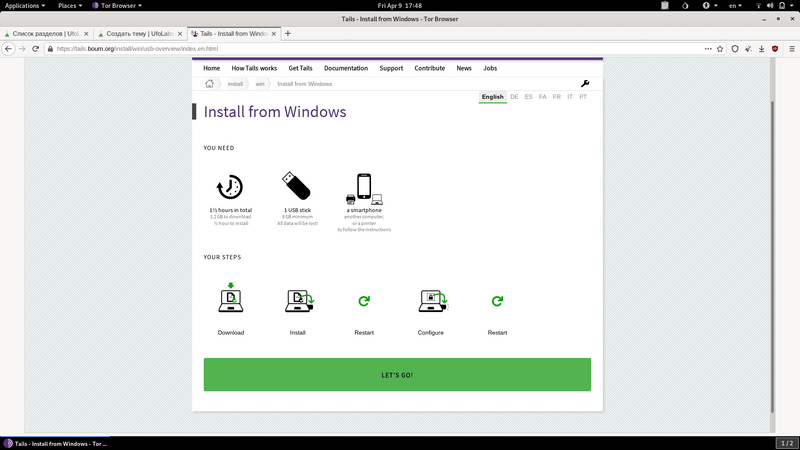Viewport: 800px width, 450px height.
Task: Bookmark this page with star icon
Action: [x=720, y=48]
